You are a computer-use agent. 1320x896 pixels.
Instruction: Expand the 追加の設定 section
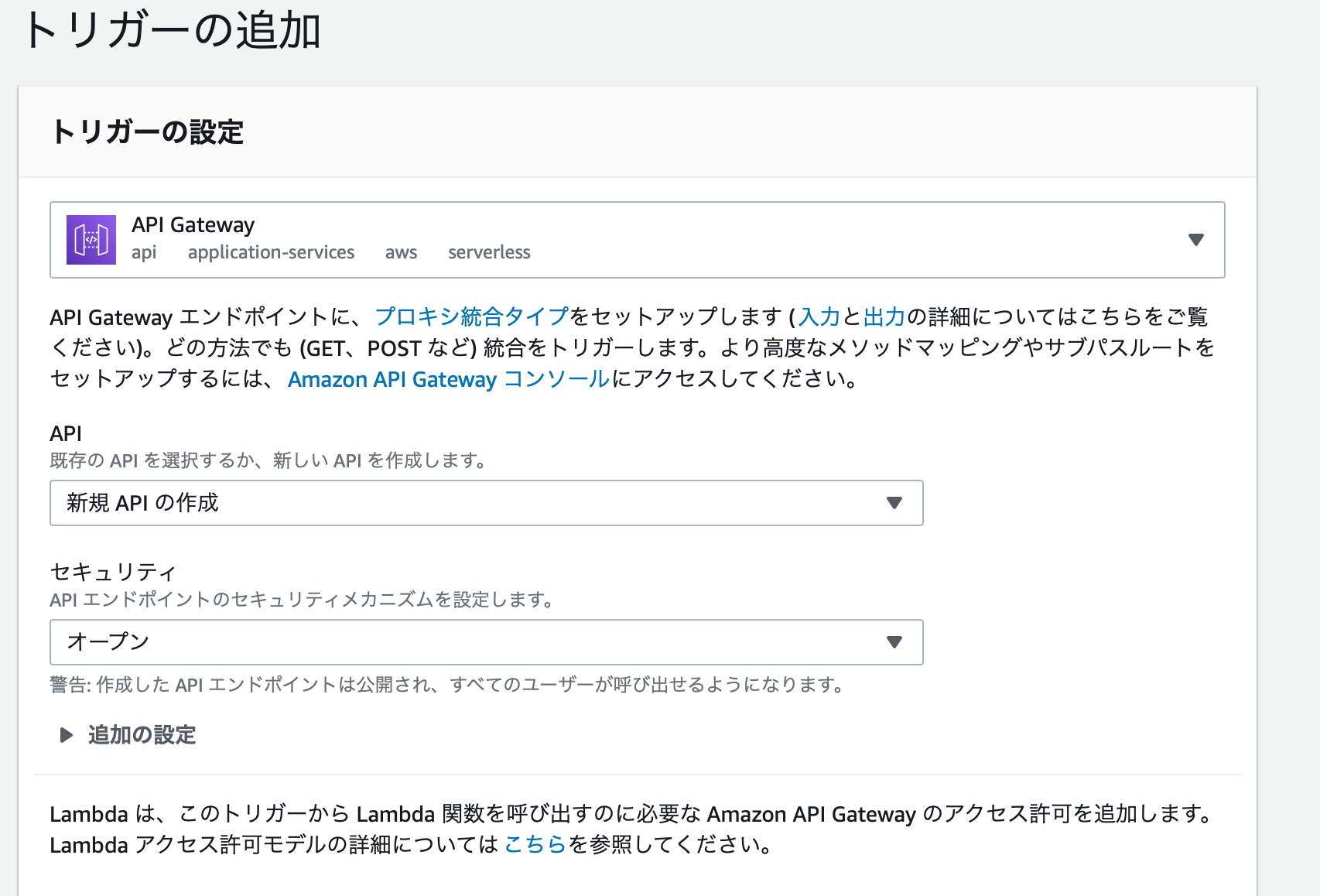coord(128,735)
